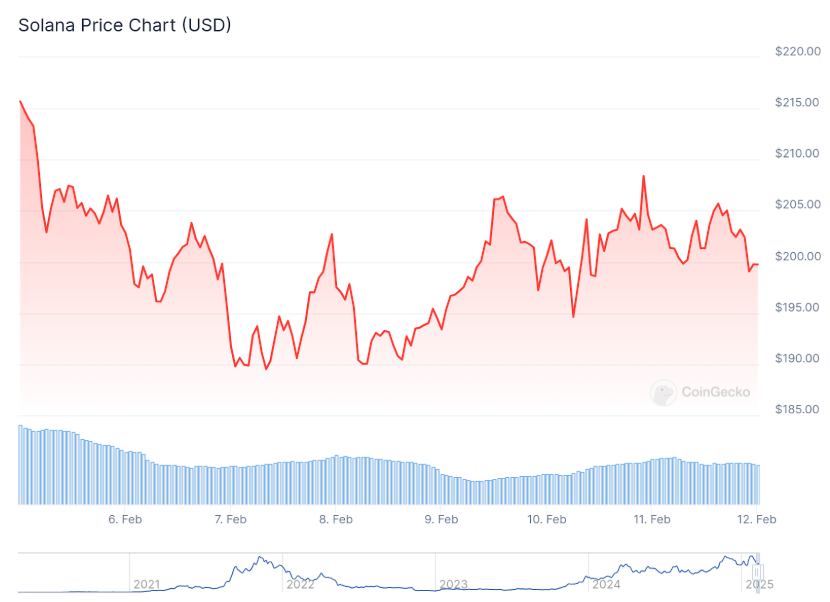Click the $185.00 price axis label
The width and height of the screenshot is (830, 602).
point(798,409)
